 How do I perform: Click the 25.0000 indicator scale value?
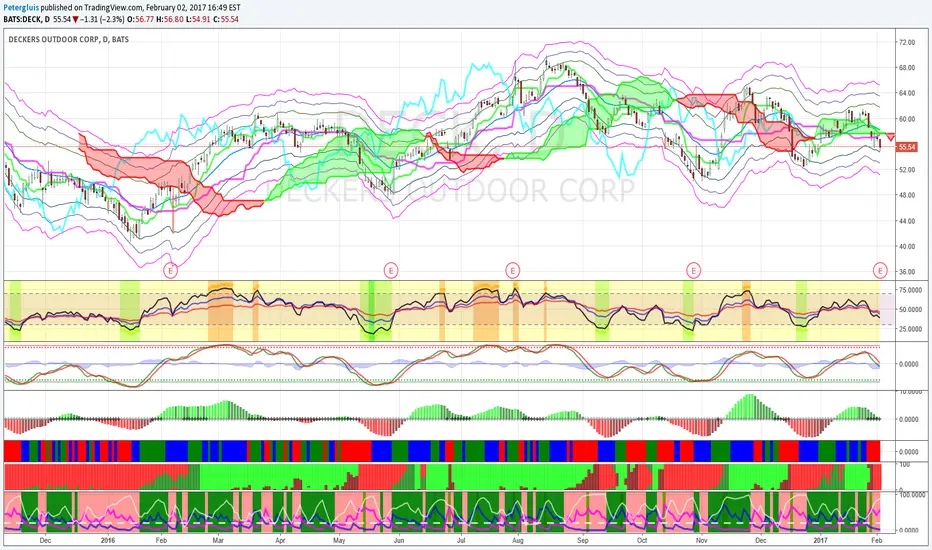(909, 329)
